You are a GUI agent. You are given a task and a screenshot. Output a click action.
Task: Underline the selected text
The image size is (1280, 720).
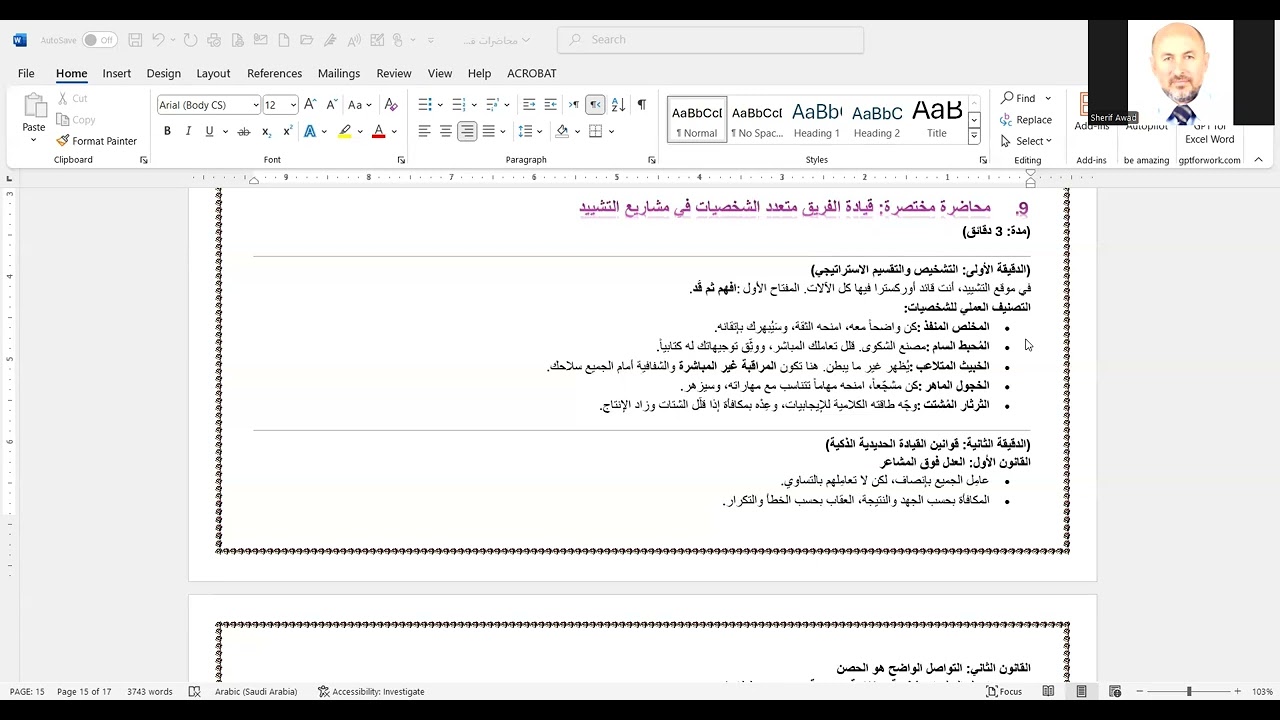209,131
